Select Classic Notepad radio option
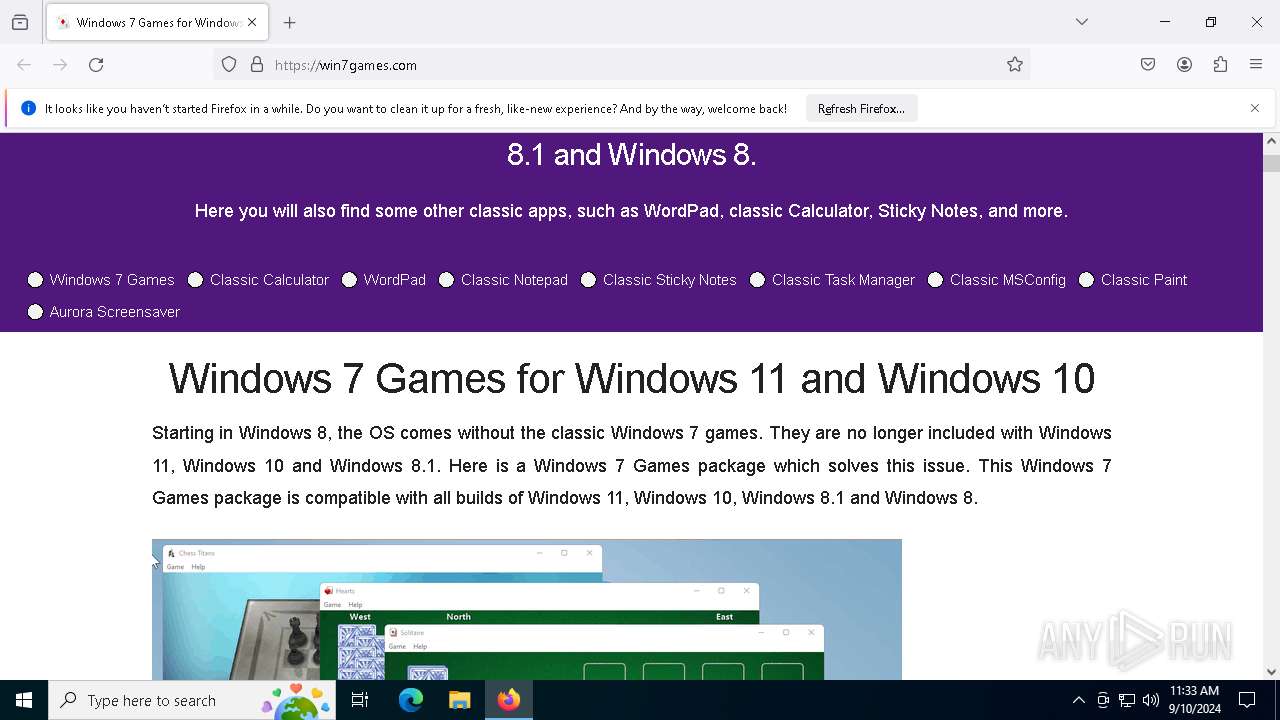The width and height of the screenshot is (1280, 720). [446, 280]
